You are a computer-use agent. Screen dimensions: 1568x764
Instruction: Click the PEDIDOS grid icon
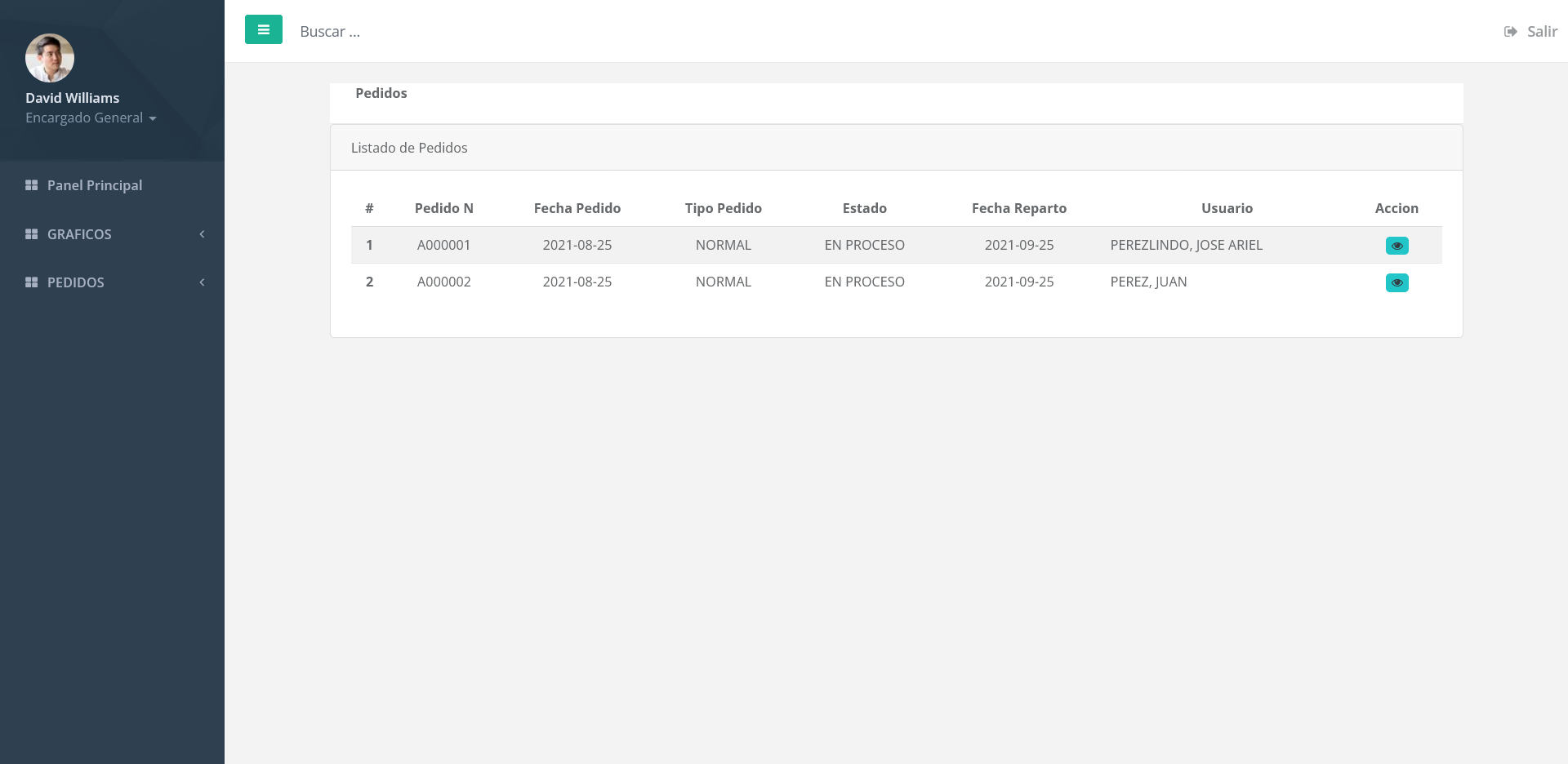tap(32, 282)
